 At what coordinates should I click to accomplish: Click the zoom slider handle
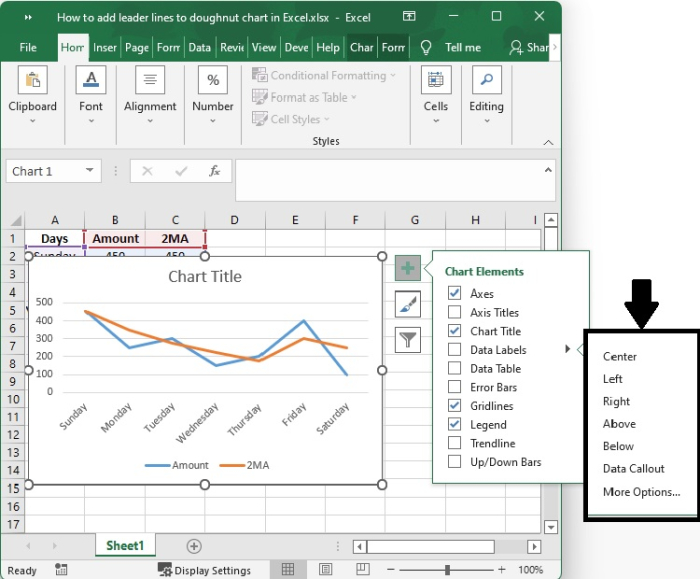[x=447, y=570]
